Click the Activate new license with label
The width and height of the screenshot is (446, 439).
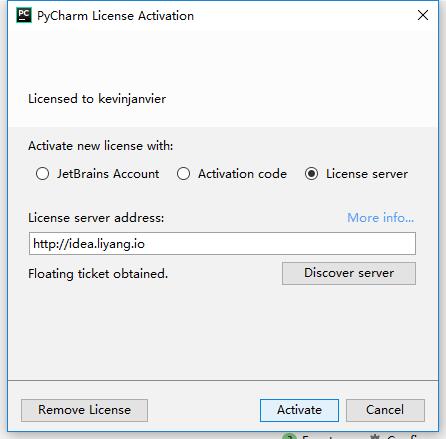coord(101,146)
